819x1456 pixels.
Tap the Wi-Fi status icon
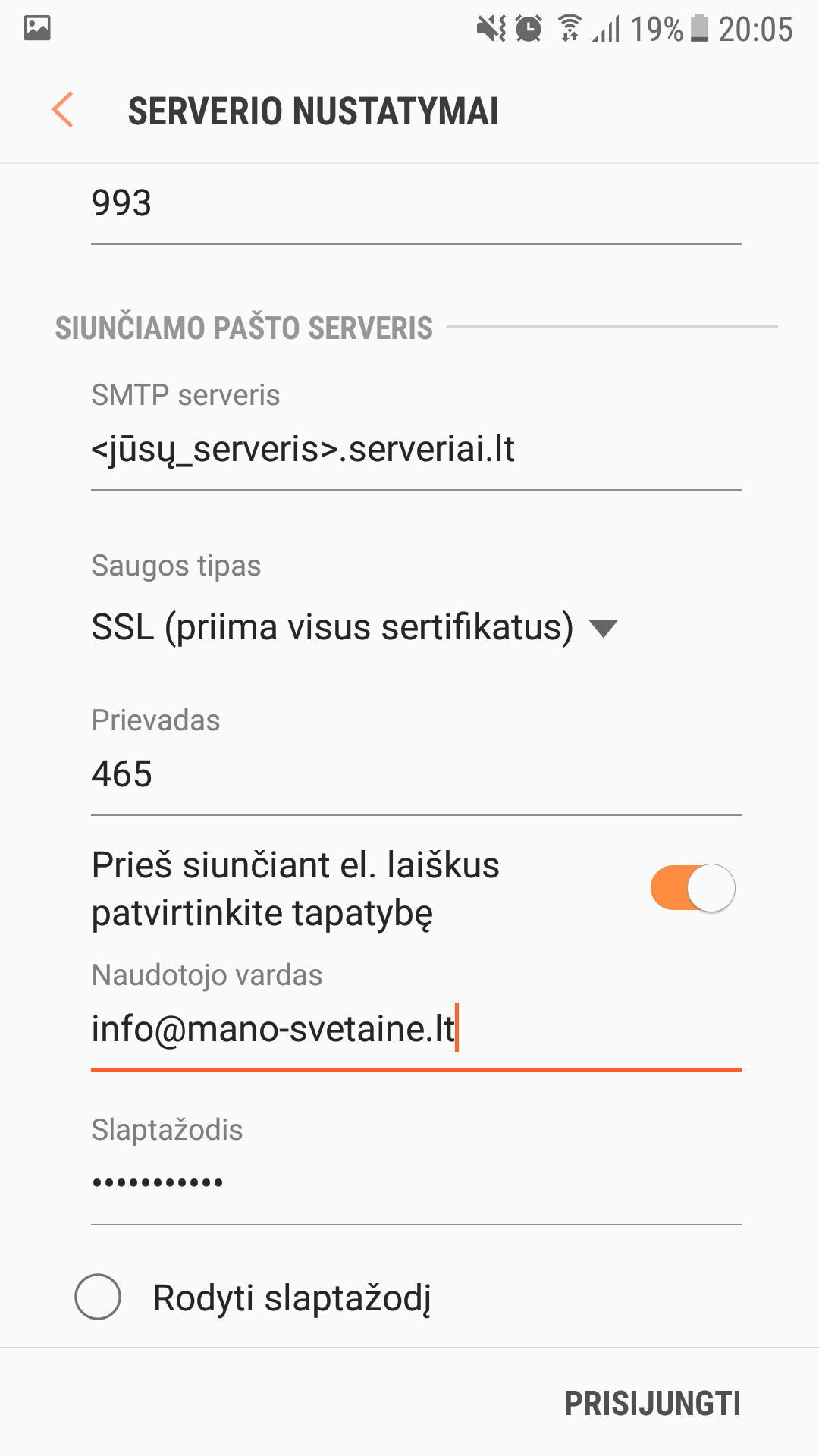[x=570, y=29]
